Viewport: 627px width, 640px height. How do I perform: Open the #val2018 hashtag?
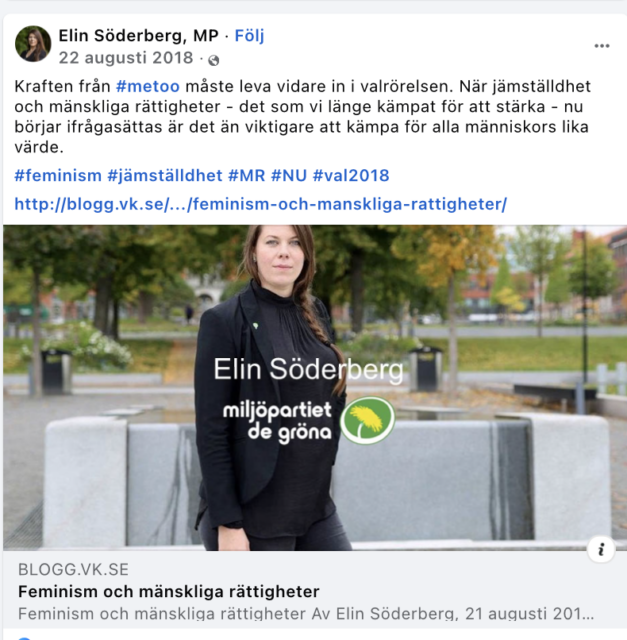[351, 176]
